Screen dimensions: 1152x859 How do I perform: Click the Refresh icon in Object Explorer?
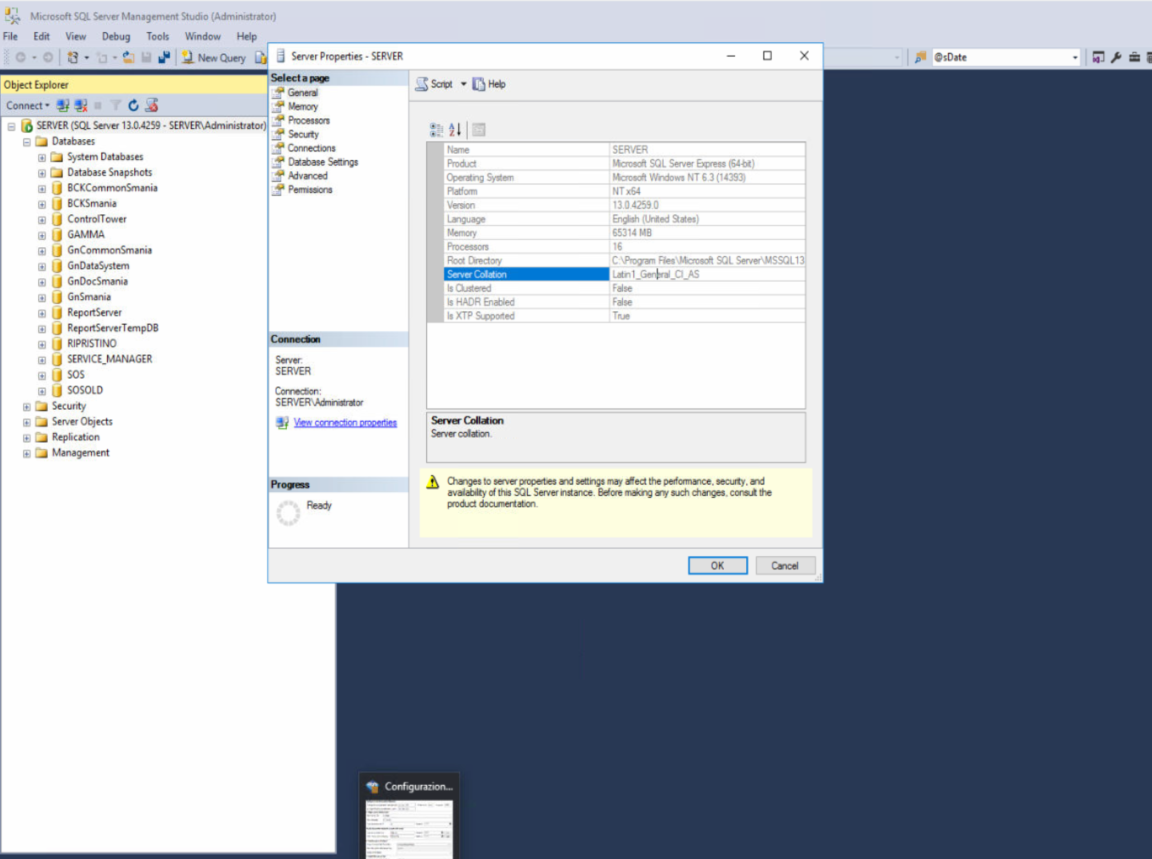(133, 105)
